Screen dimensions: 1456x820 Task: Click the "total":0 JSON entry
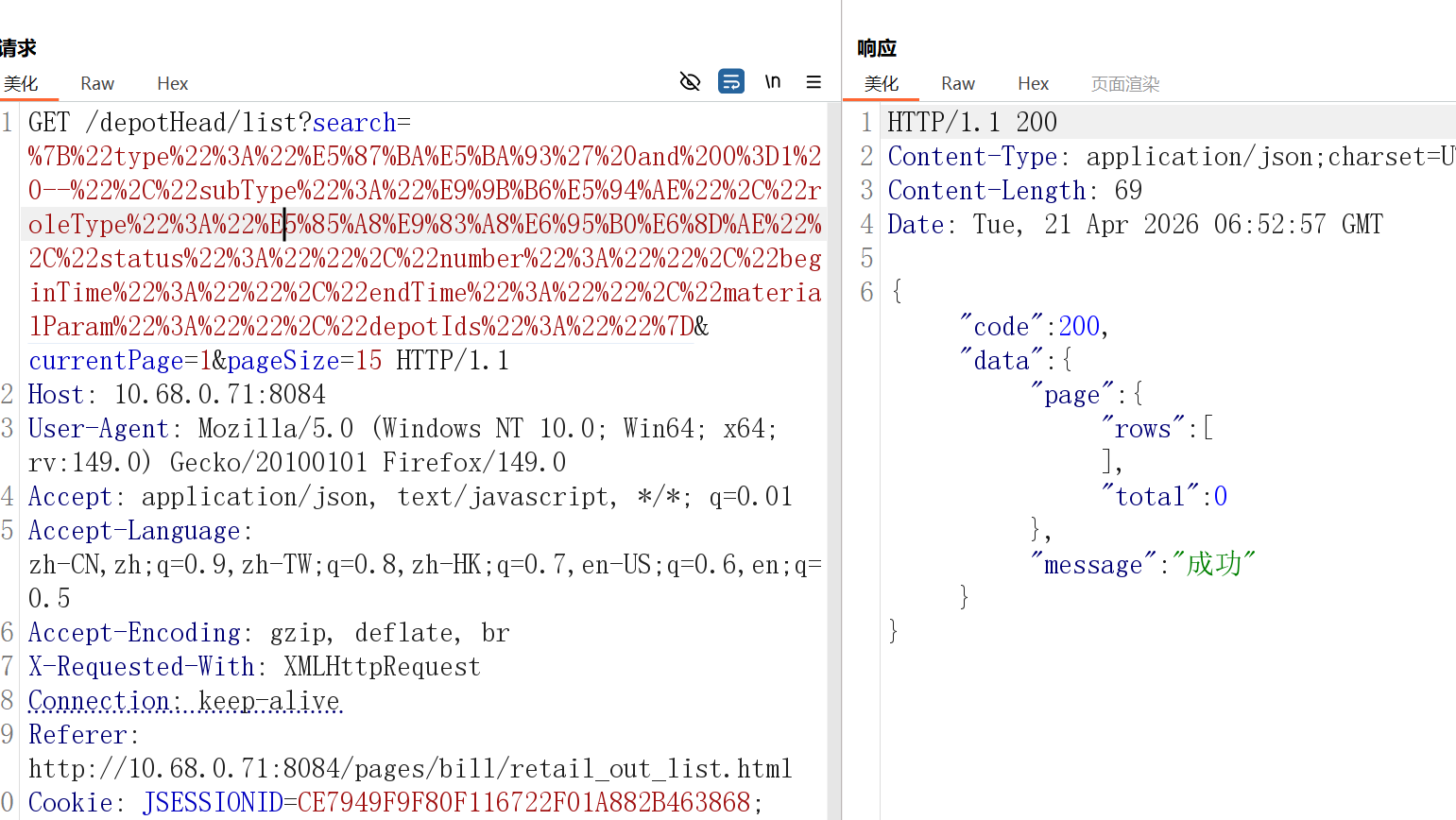pos(1164,497)
